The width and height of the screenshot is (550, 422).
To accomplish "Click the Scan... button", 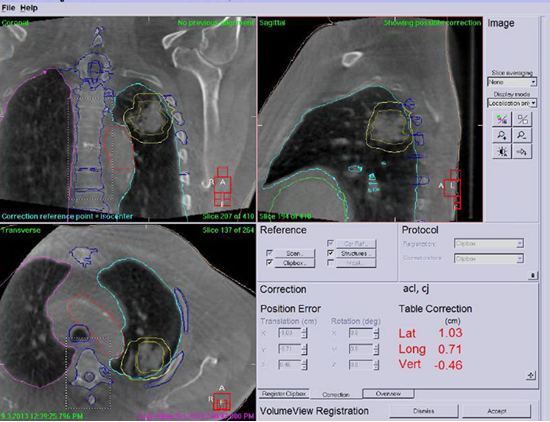I will (x=295, y=253).
